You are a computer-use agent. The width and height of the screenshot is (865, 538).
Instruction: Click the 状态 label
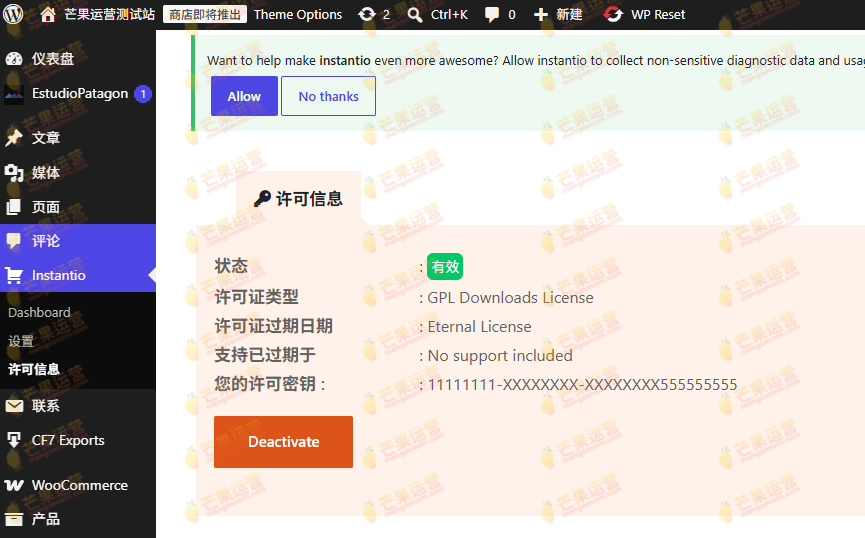231,265
